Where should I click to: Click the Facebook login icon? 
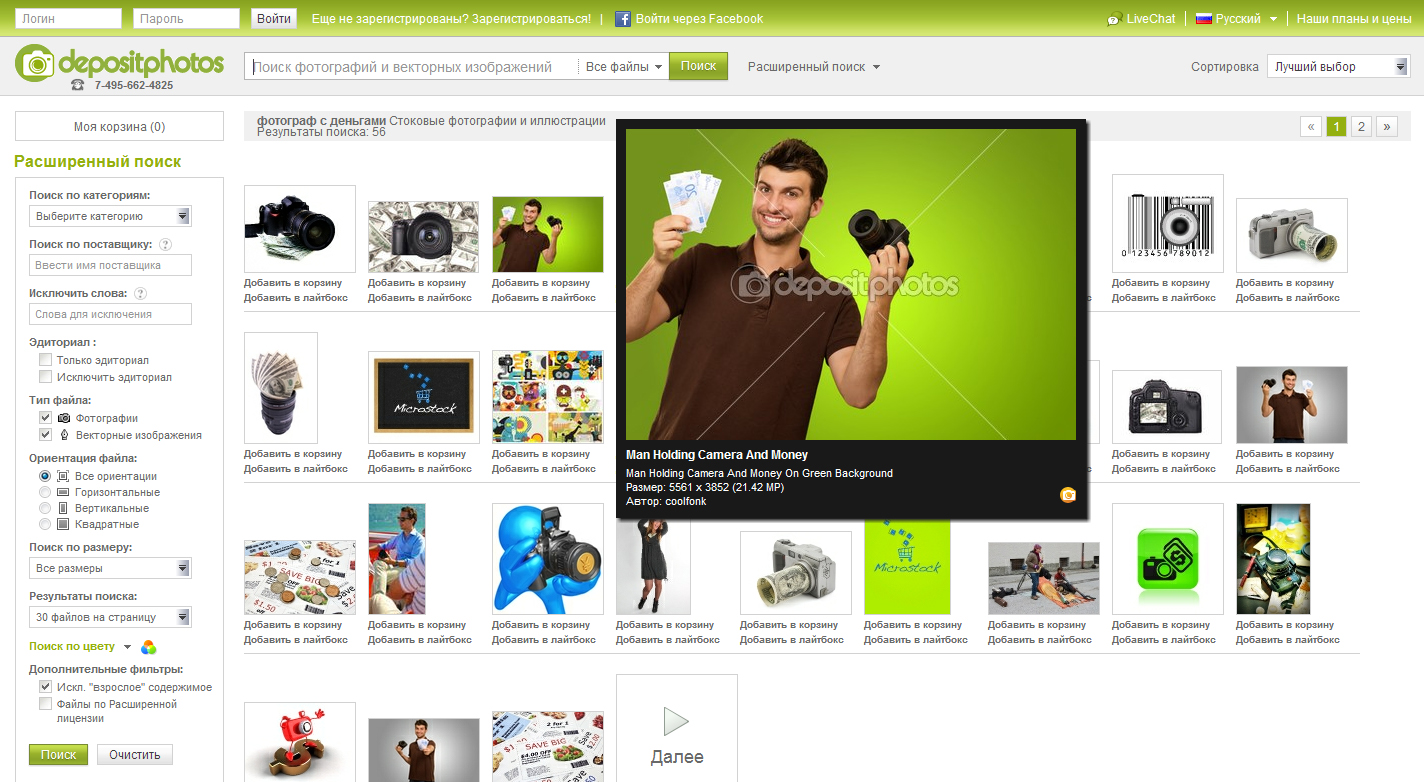(623, 19)
